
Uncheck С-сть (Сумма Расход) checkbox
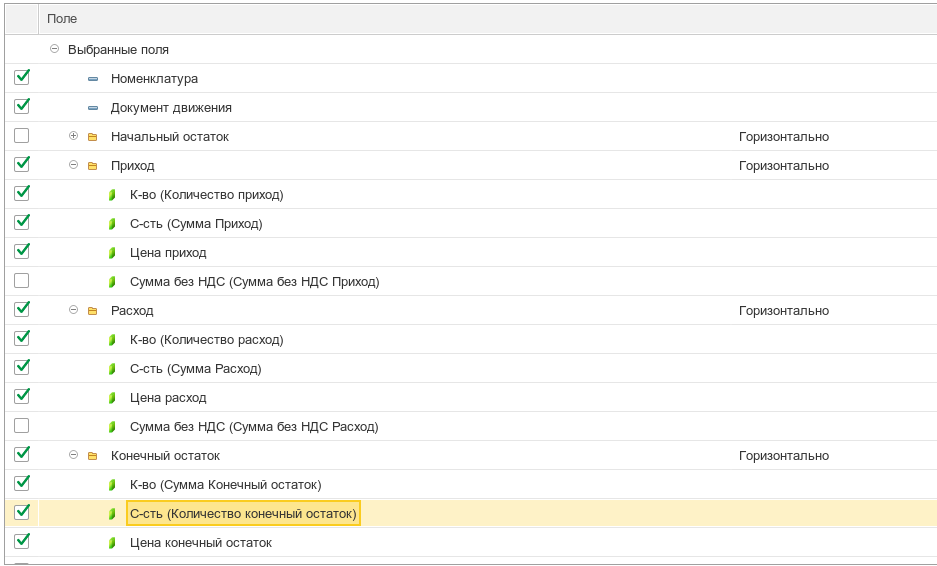click(x=22, y=368)
